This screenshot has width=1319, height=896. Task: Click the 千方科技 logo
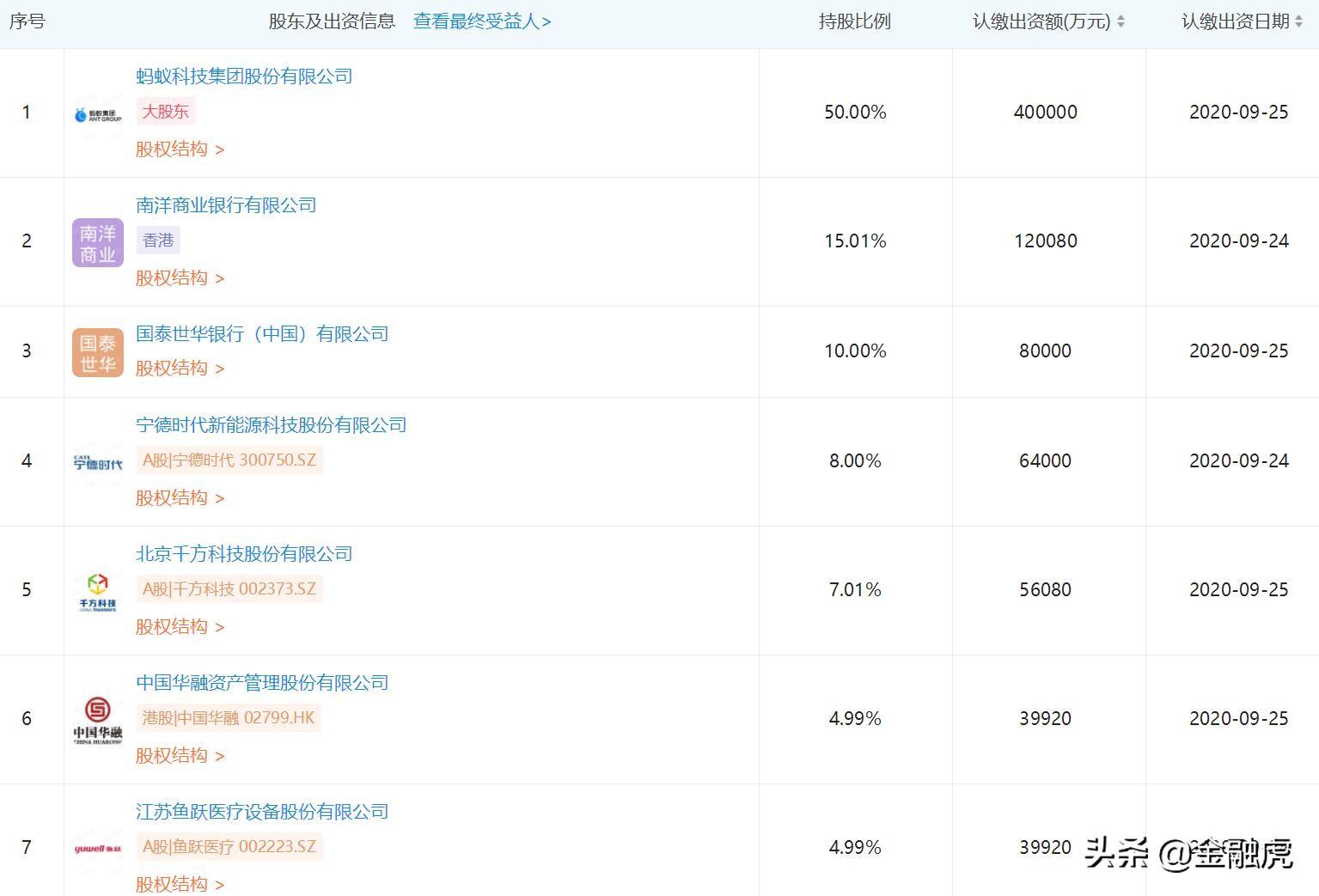98,591
